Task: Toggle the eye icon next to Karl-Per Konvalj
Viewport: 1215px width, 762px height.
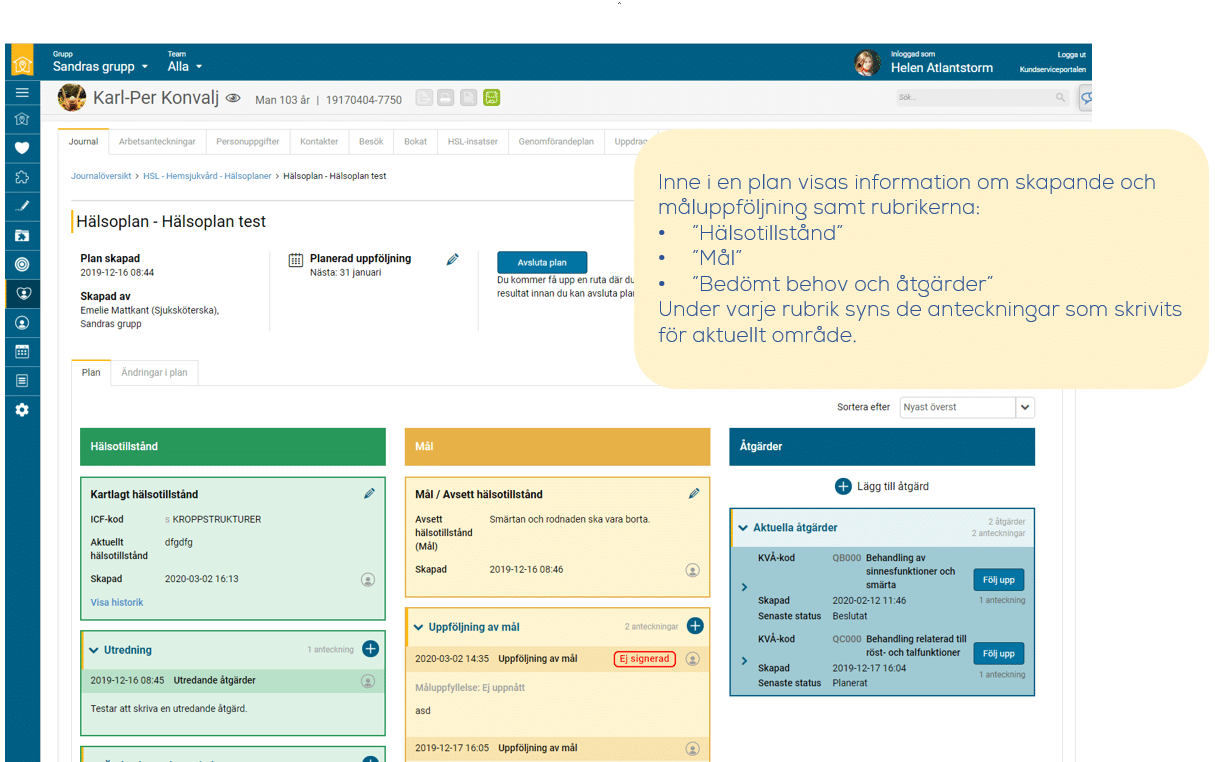Action: pyautogui.click(x=233, y=99)
